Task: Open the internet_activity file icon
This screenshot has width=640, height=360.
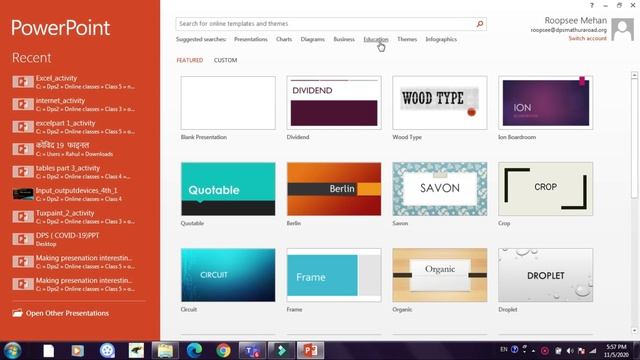Action: point(23,104)
